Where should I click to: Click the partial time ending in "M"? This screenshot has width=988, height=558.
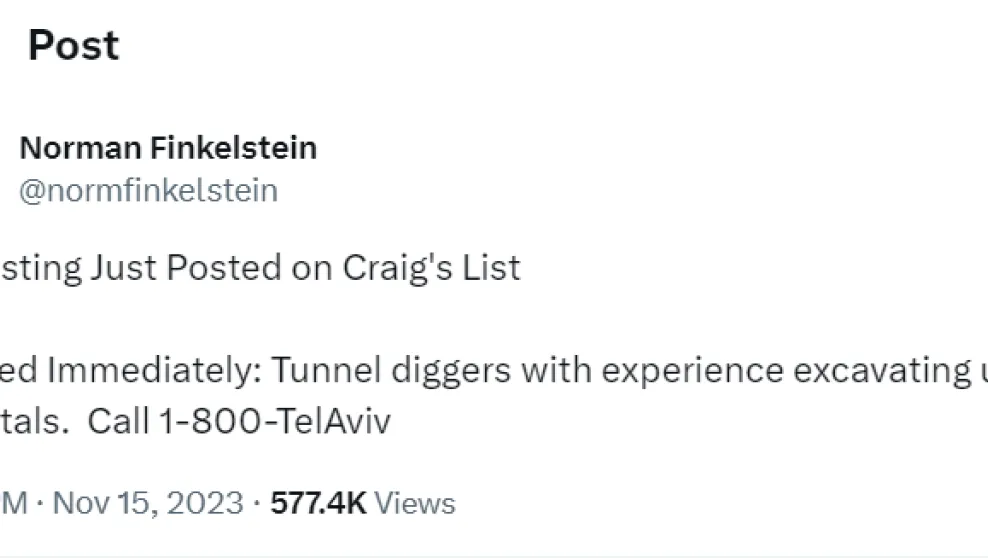coord(14,502)
